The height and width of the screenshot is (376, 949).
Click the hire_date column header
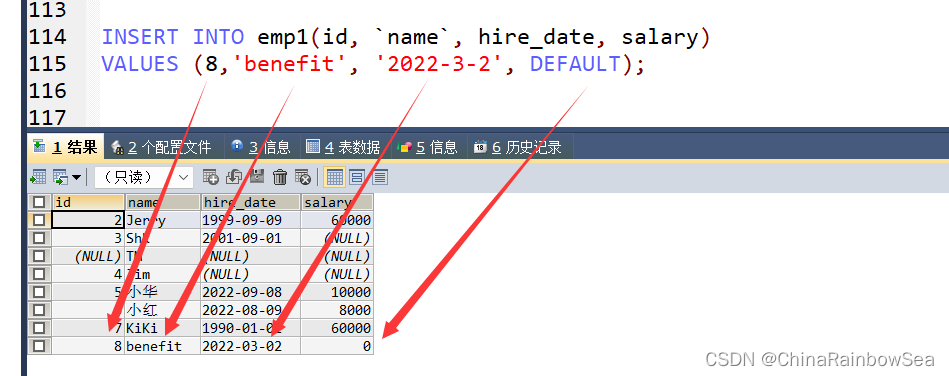(x=251, y=202)
